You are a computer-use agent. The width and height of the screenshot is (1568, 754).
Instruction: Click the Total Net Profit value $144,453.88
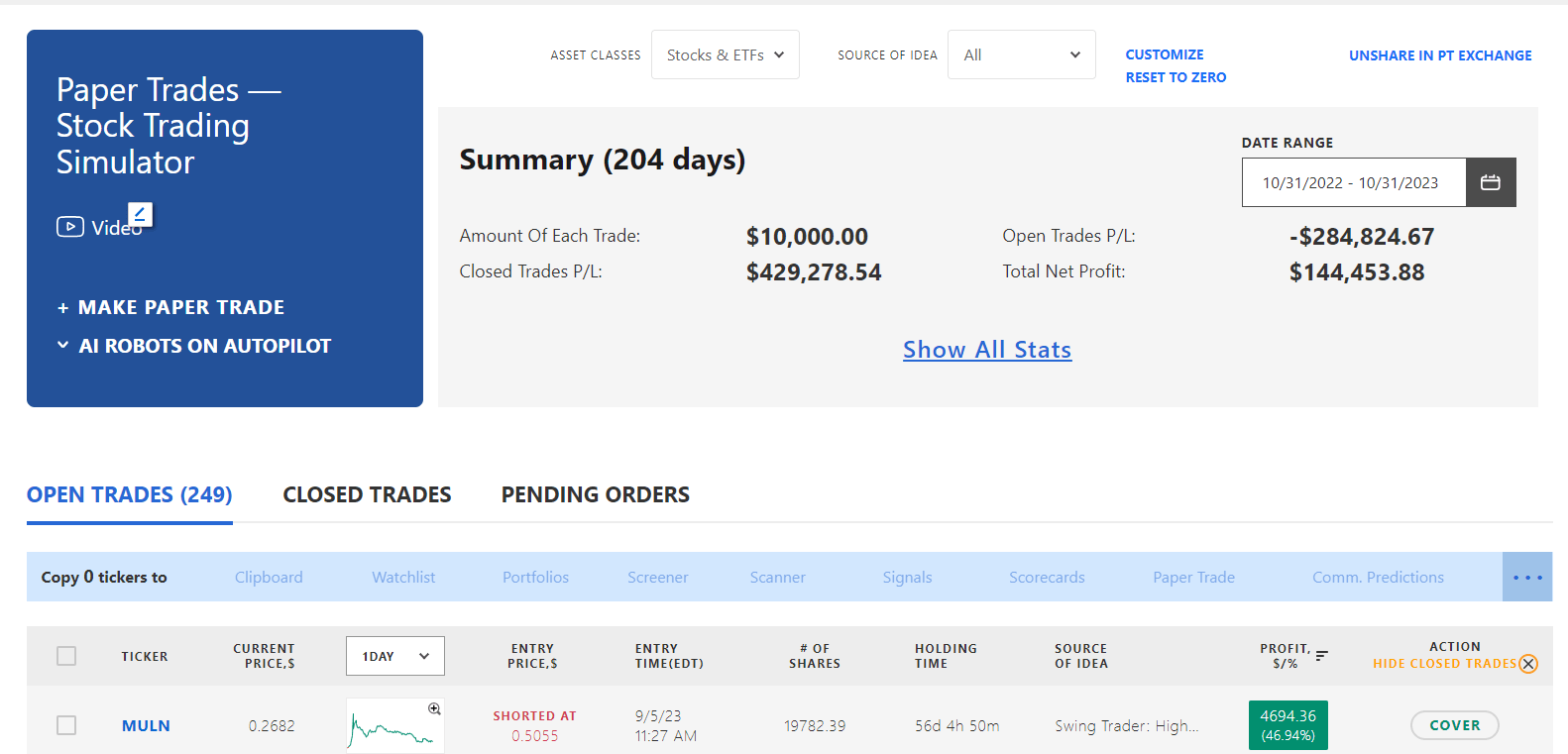point(1357,272)
